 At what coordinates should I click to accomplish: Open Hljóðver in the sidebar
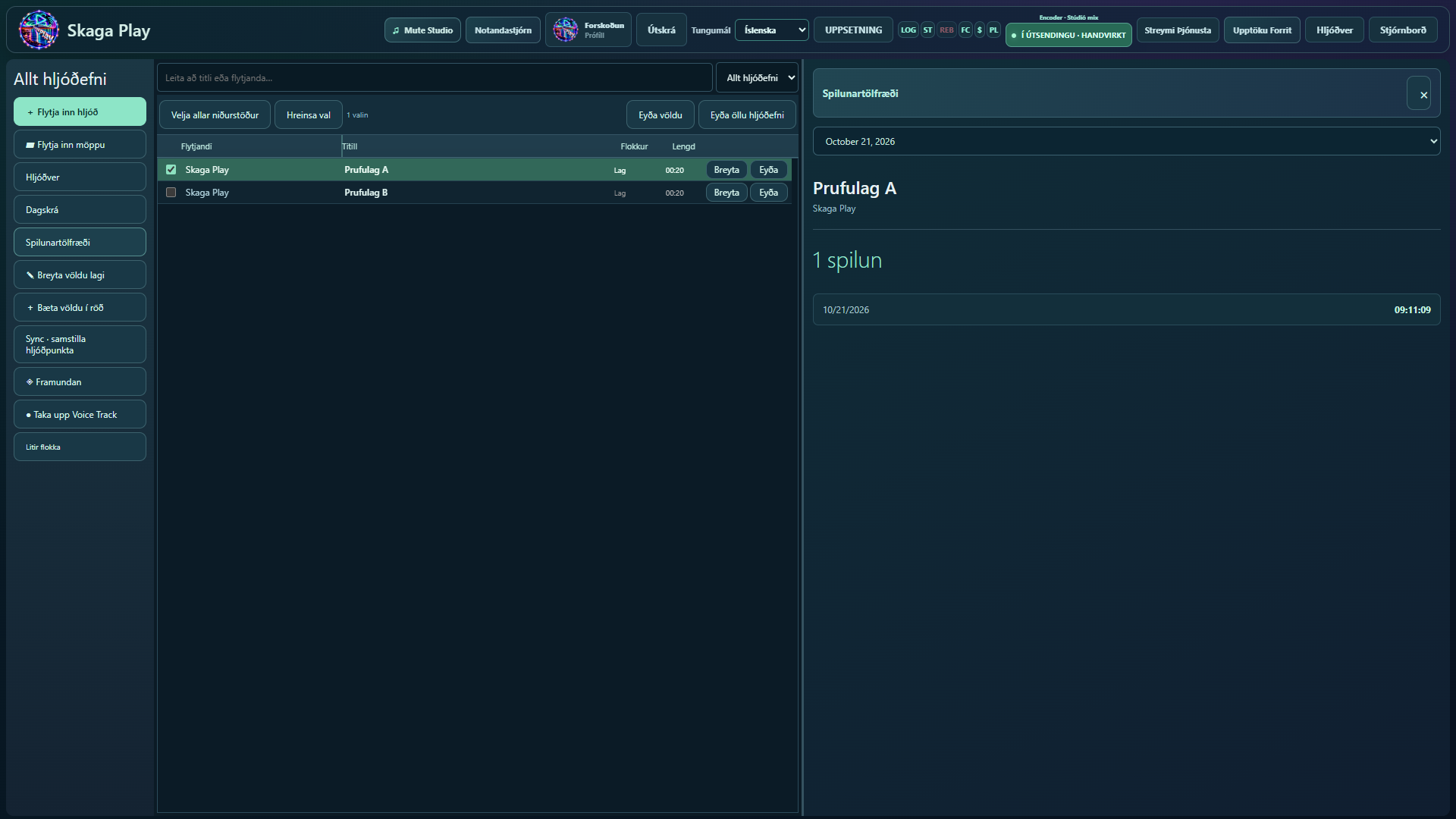(x=80, y=177)
